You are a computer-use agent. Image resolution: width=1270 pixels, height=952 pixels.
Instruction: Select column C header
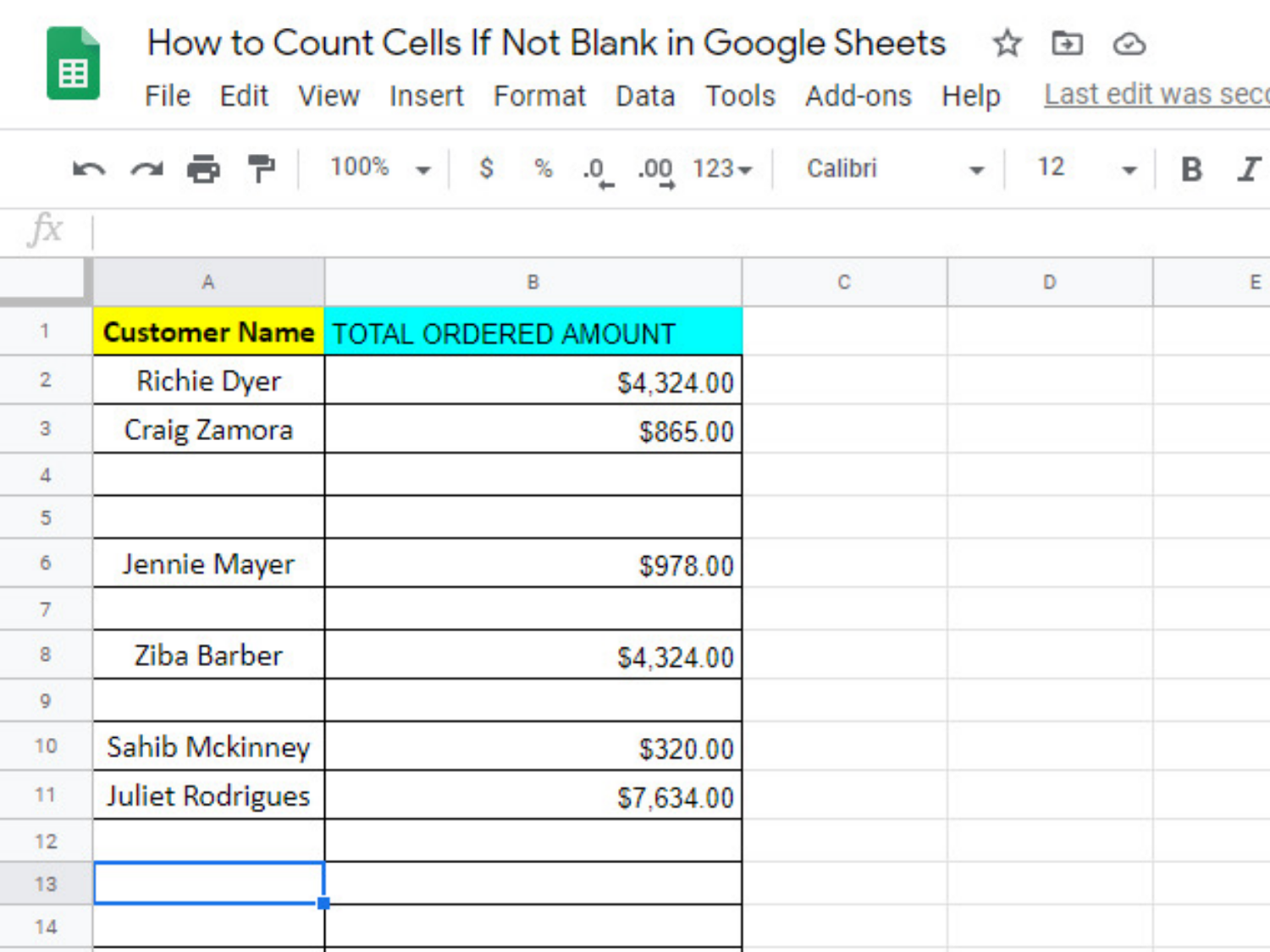[844, 283]
